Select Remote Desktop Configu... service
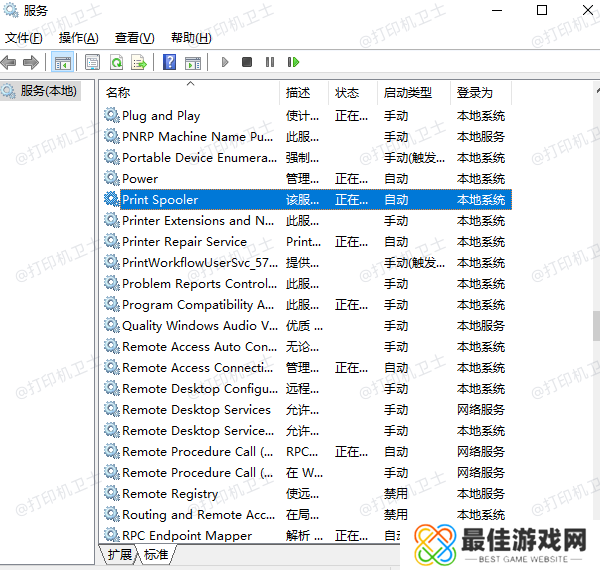This screenshot has height=570, width=600. [200, 389]
